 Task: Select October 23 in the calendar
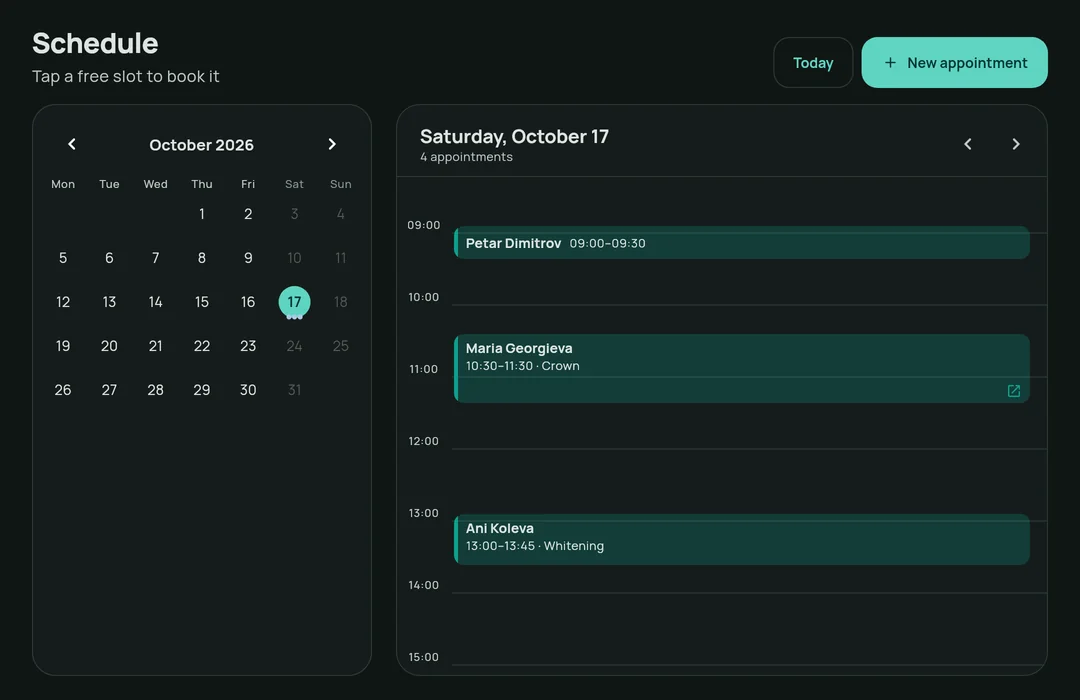248,346
